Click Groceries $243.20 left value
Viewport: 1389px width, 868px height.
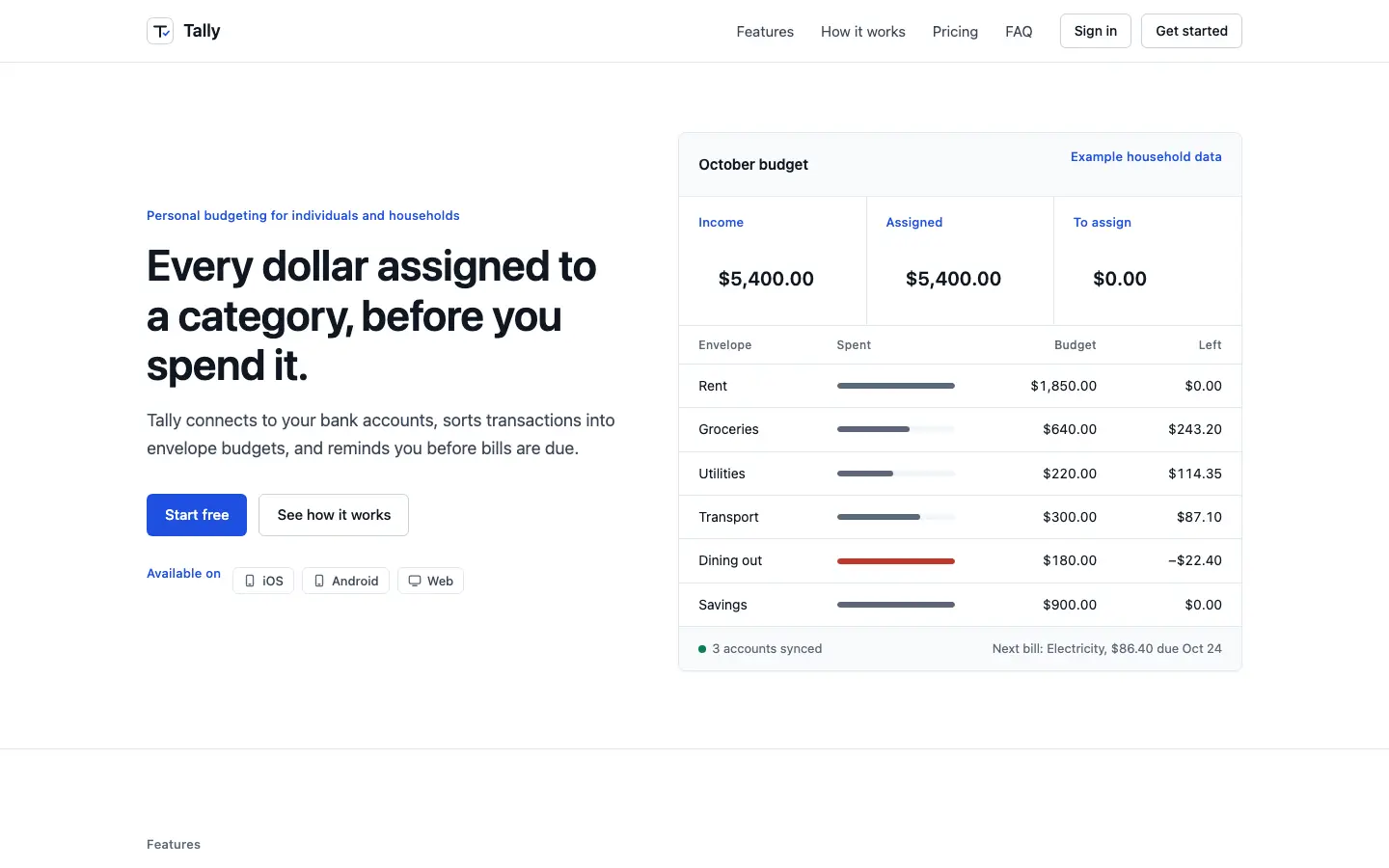coord(1195,429)
